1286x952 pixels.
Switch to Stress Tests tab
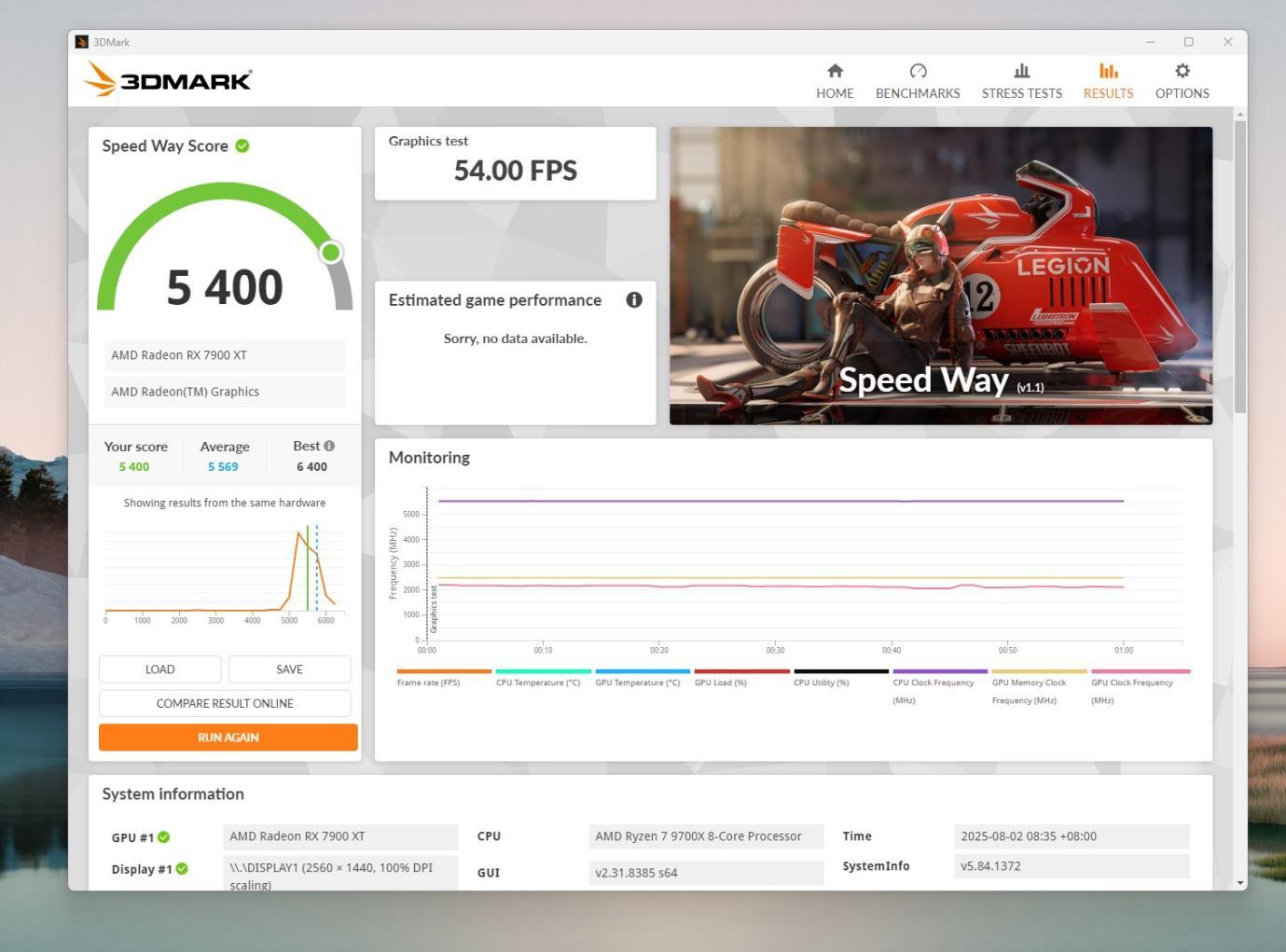[x=1021, y=81]
